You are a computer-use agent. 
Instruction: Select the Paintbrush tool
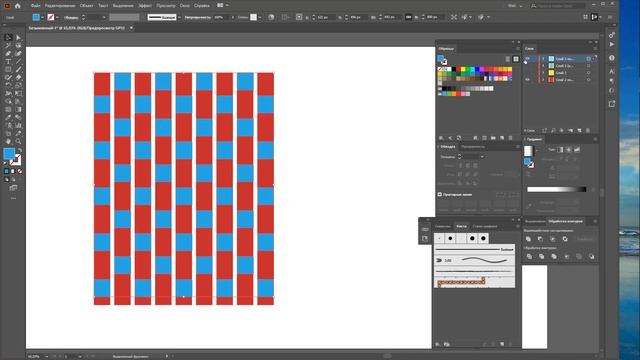tap(18, 69)
